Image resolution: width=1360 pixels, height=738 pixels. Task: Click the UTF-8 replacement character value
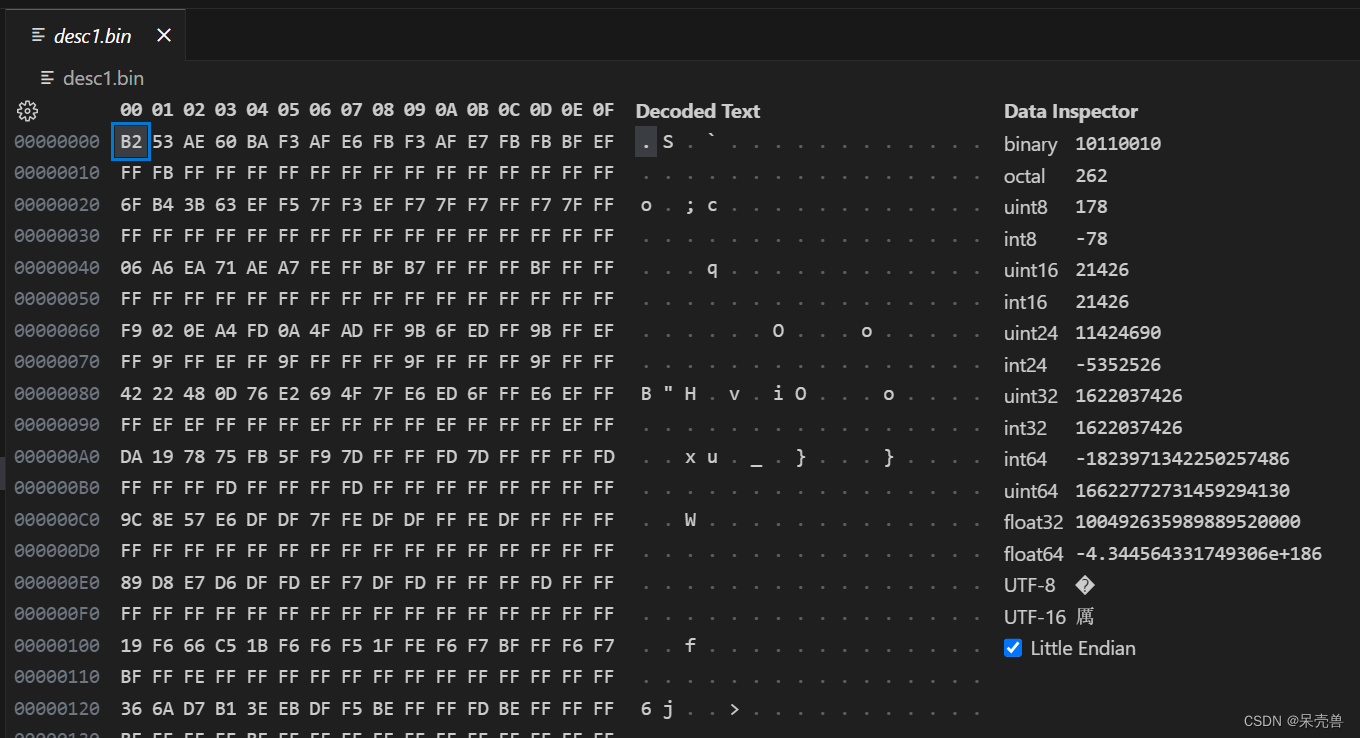point(1085,585)
